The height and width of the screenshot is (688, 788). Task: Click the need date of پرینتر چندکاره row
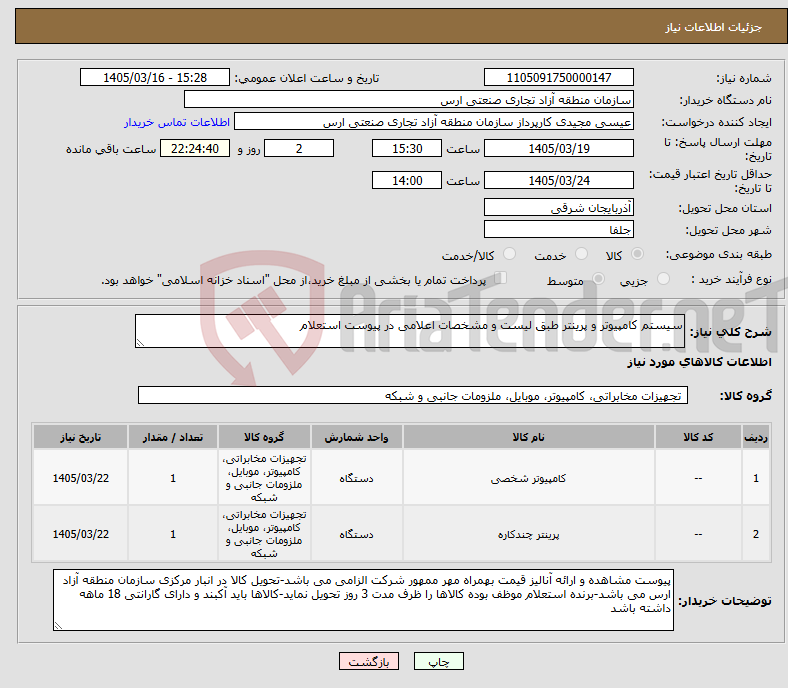pos(80,534)
